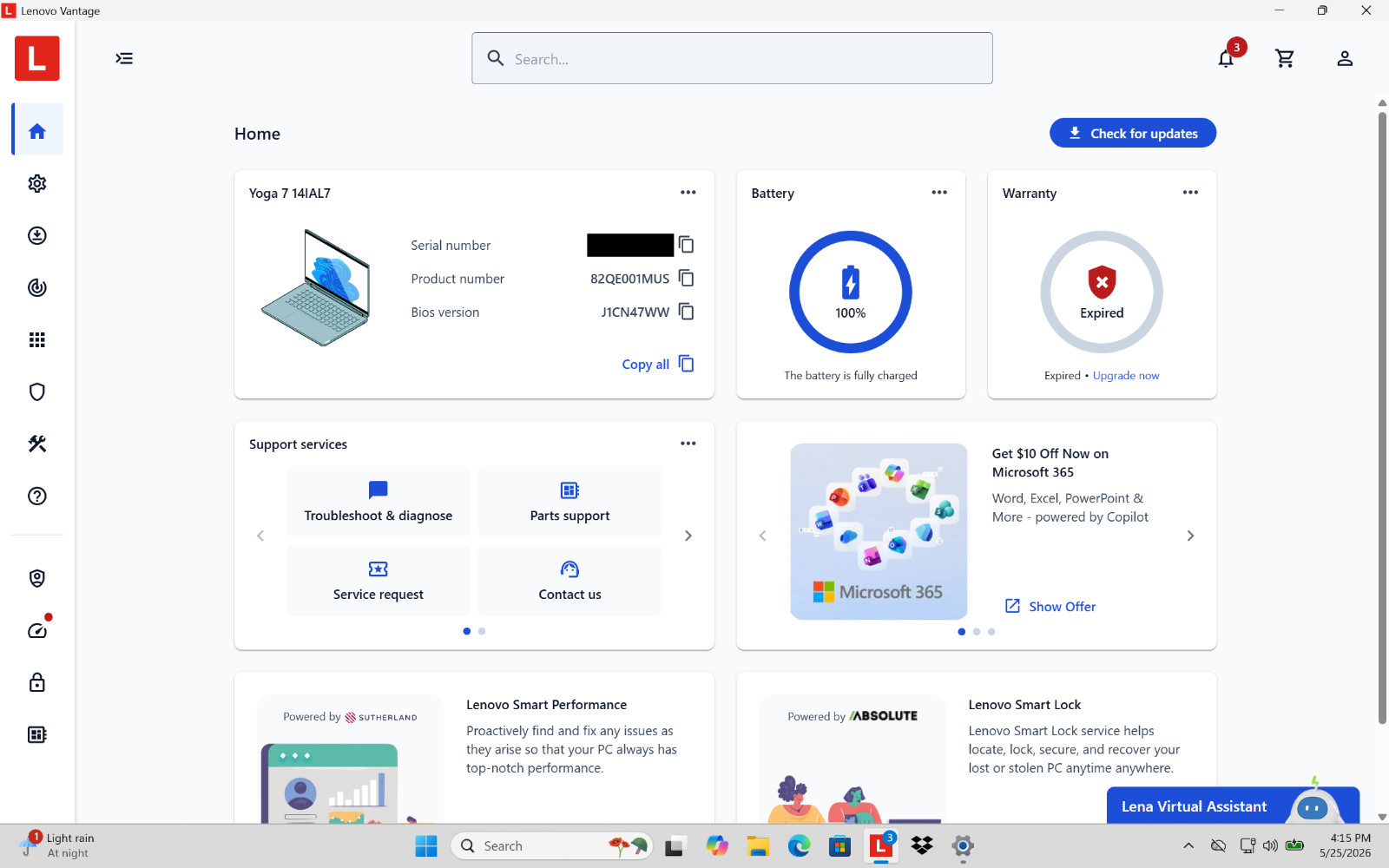Open the security shield icon in sidebar

point(37,391)
